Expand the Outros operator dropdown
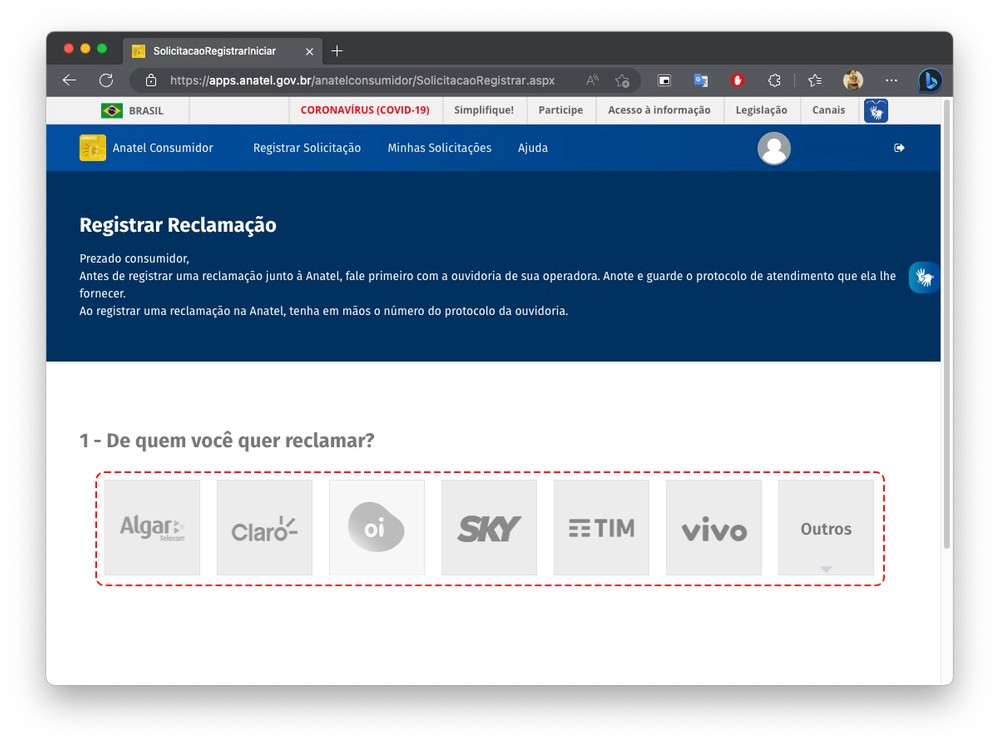Screen dimensions: 1000x747 tap(825, 529)
